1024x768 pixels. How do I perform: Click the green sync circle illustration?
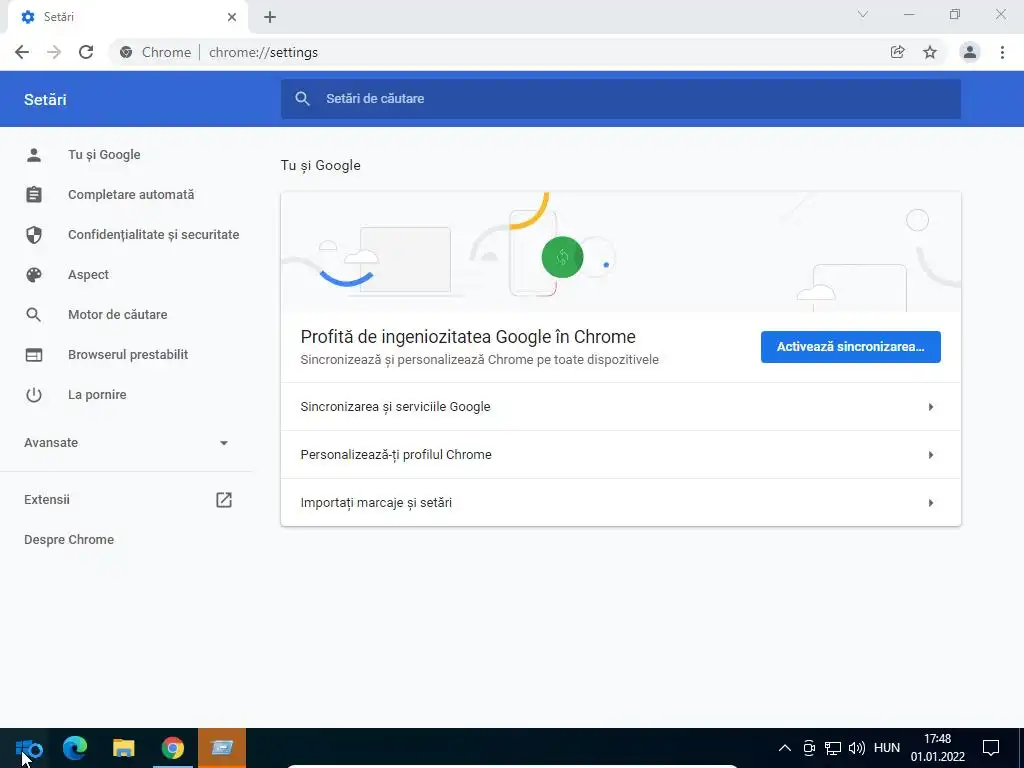point(562,257)
